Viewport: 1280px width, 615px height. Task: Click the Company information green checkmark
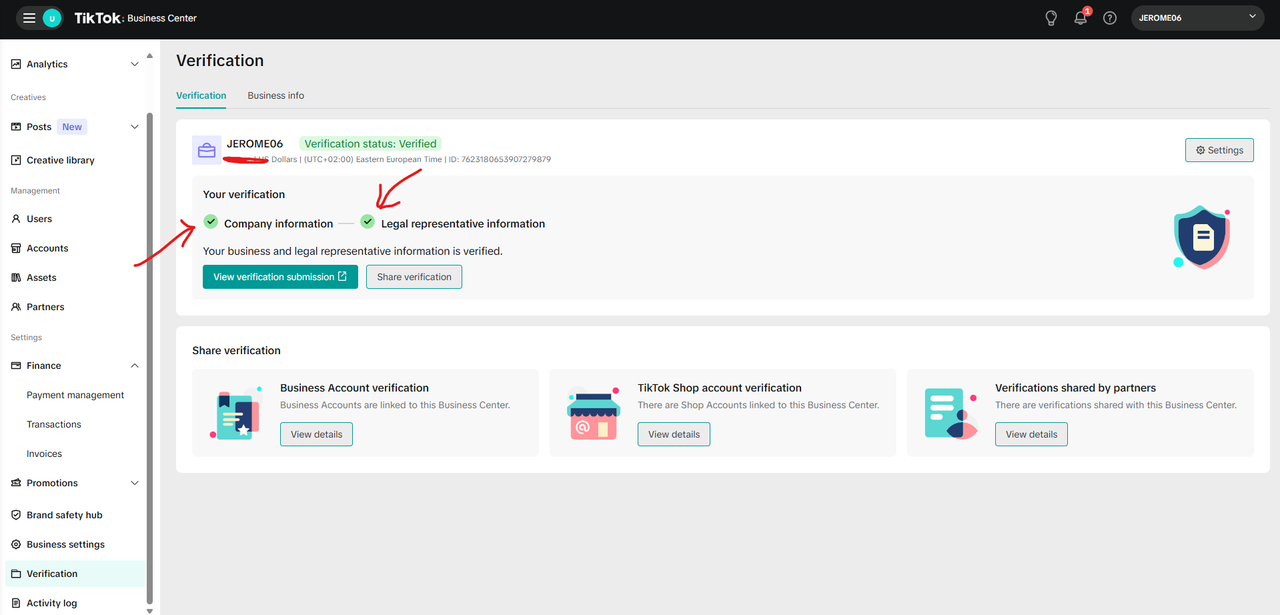[x=210, y=222]
